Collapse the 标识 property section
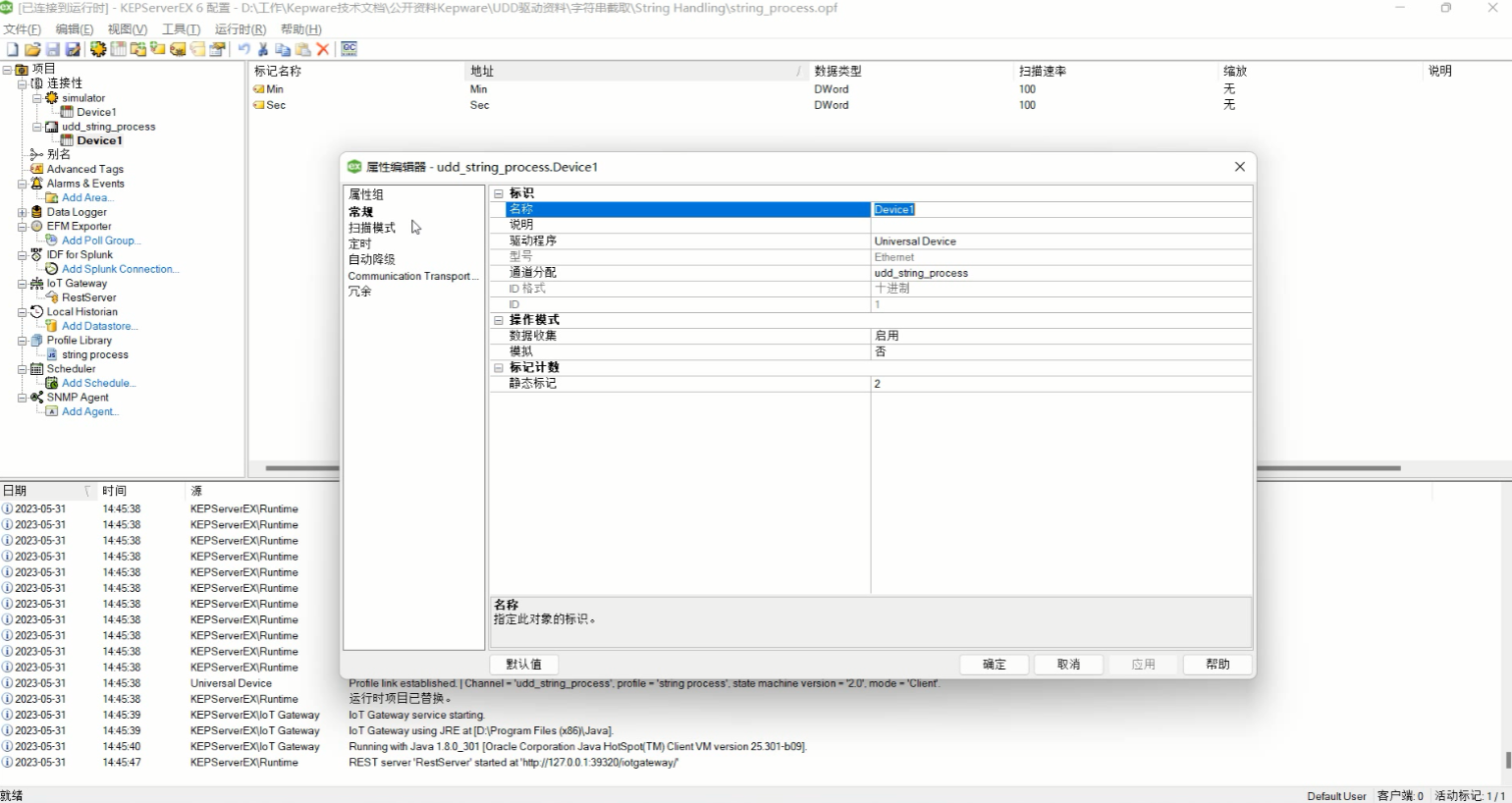Image resolution: width=1512 pixels, height=803 pixels. [499, 193]
